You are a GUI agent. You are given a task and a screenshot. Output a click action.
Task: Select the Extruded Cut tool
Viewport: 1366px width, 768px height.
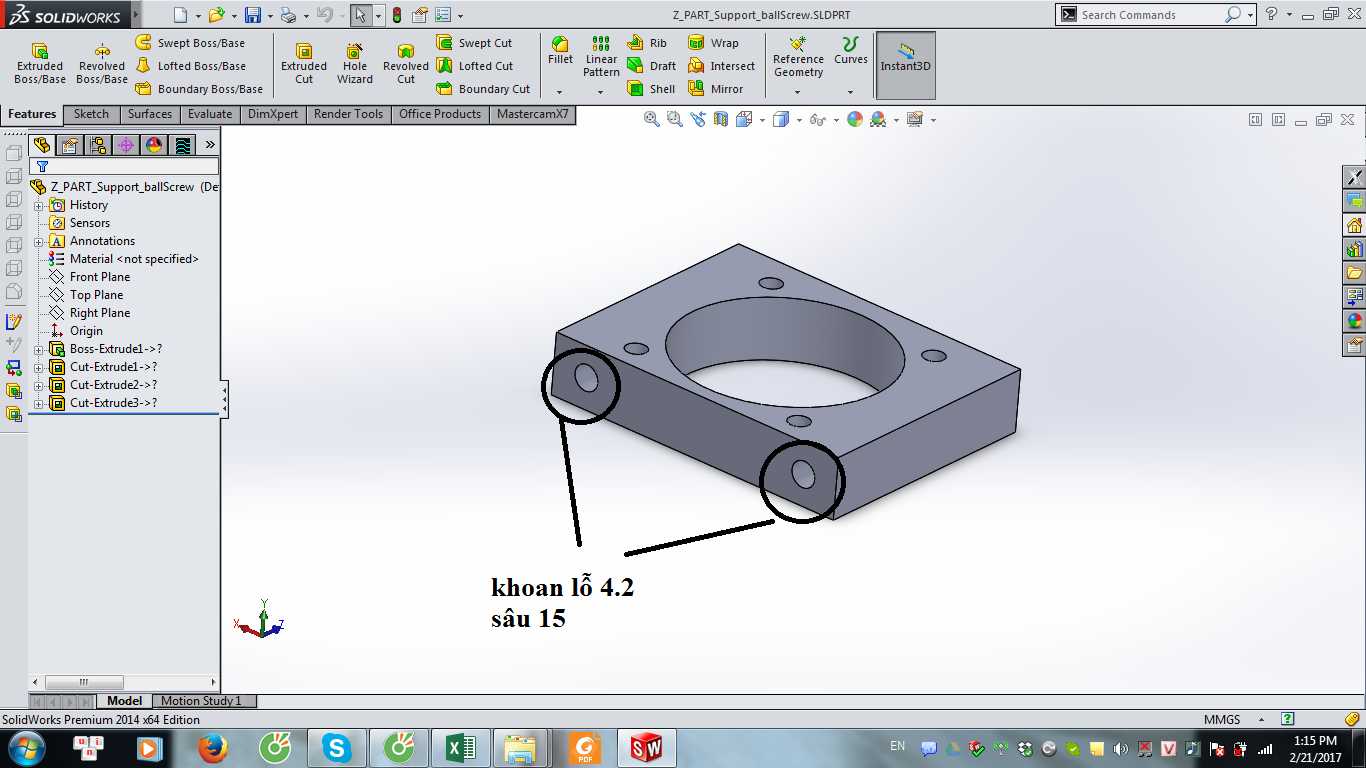[x=304, y=63]
